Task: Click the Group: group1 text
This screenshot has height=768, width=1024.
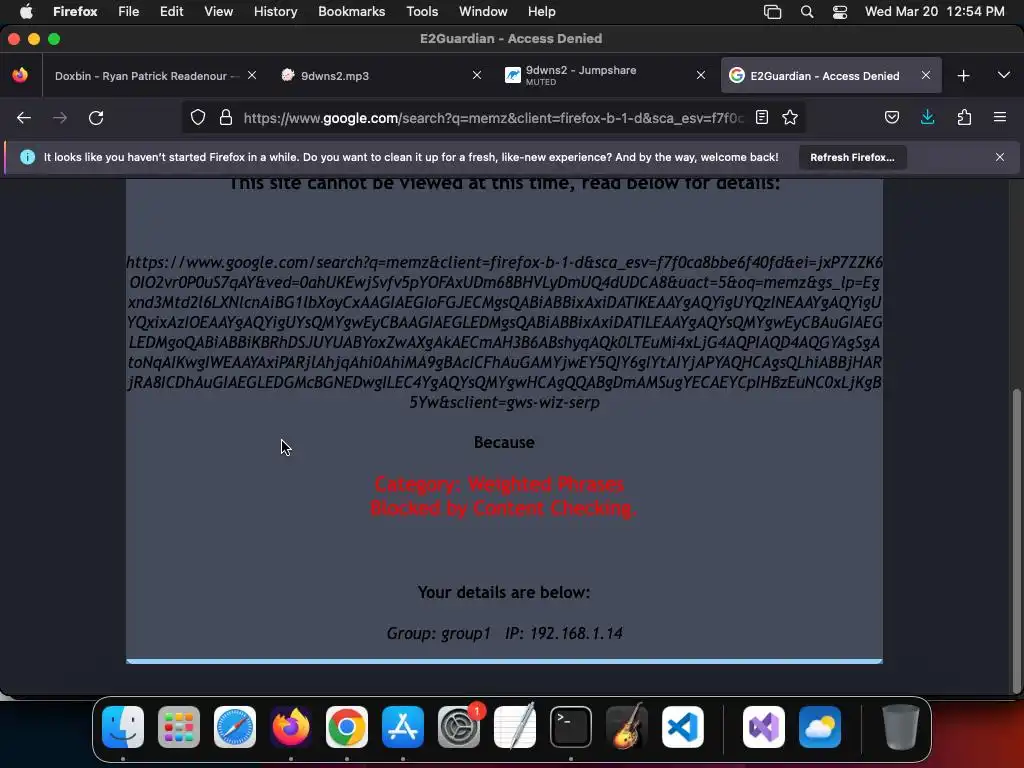Action: [438, 633]
